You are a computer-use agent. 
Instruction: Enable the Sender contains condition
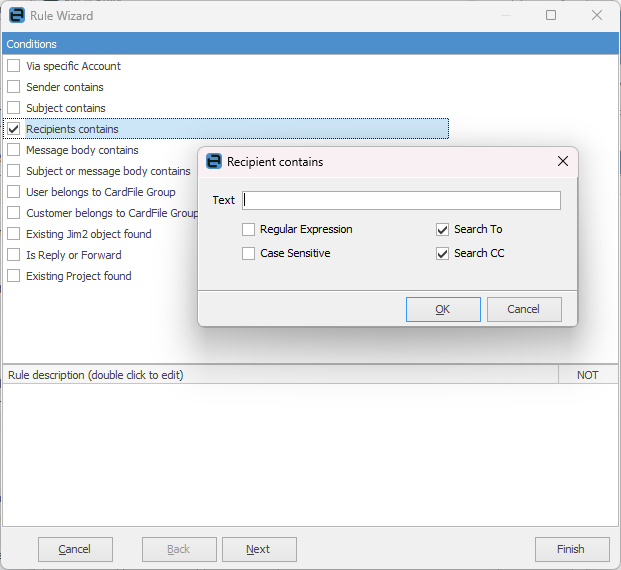point(13,87)
